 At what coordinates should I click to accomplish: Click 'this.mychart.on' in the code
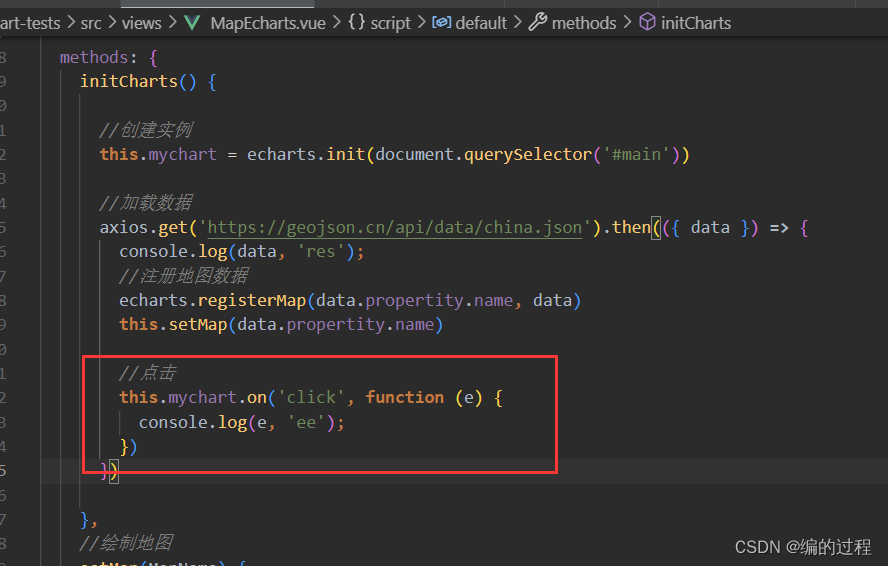pos(193,397)
